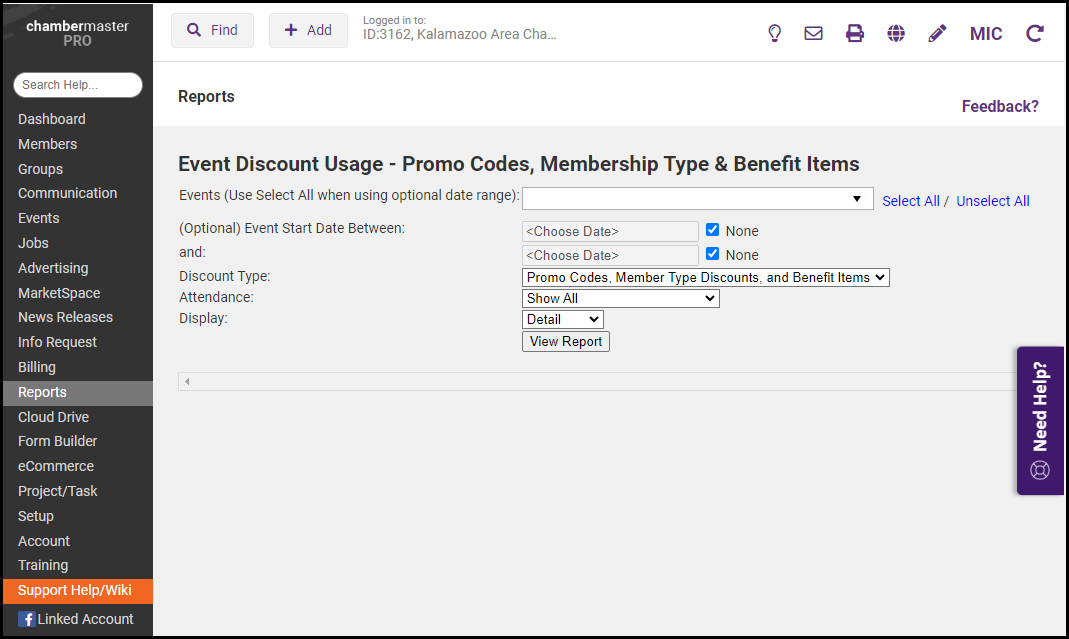Expand the Events selection dropdown
The width and height of the screenshot is (1069, 639).
click(697, 199)
